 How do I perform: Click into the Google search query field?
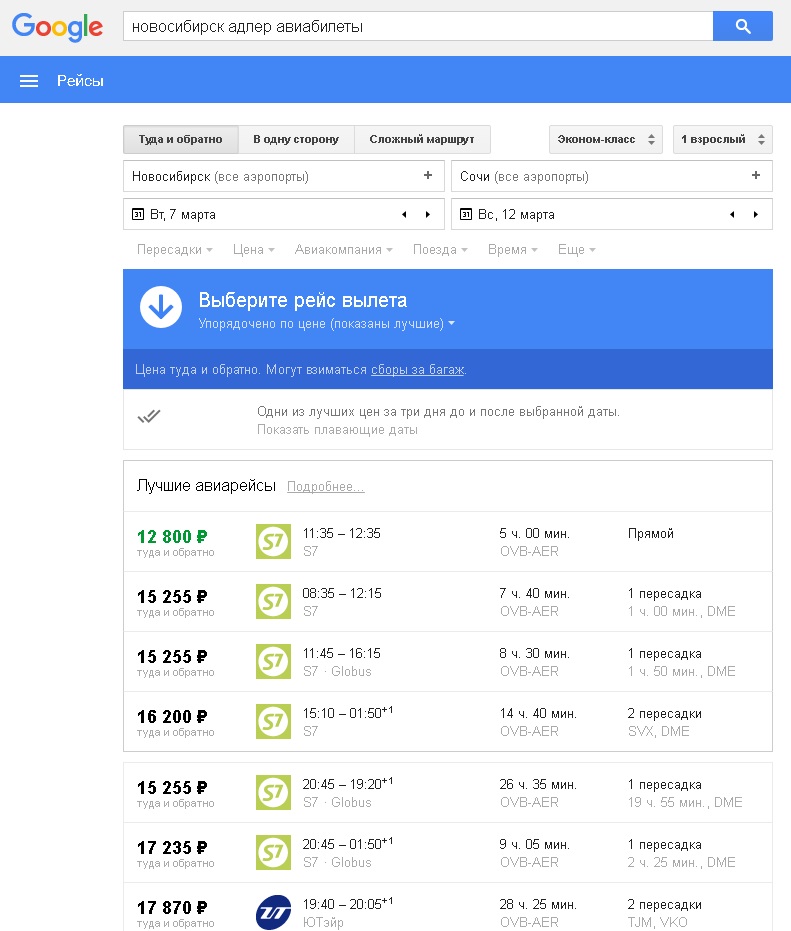coord(417,26)
